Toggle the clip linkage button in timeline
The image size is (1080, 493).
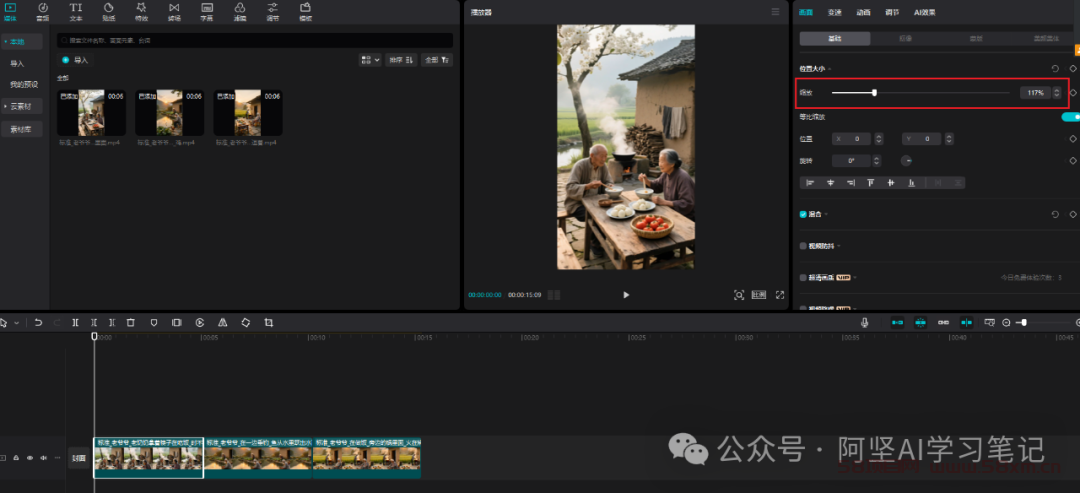click(944, 322)
